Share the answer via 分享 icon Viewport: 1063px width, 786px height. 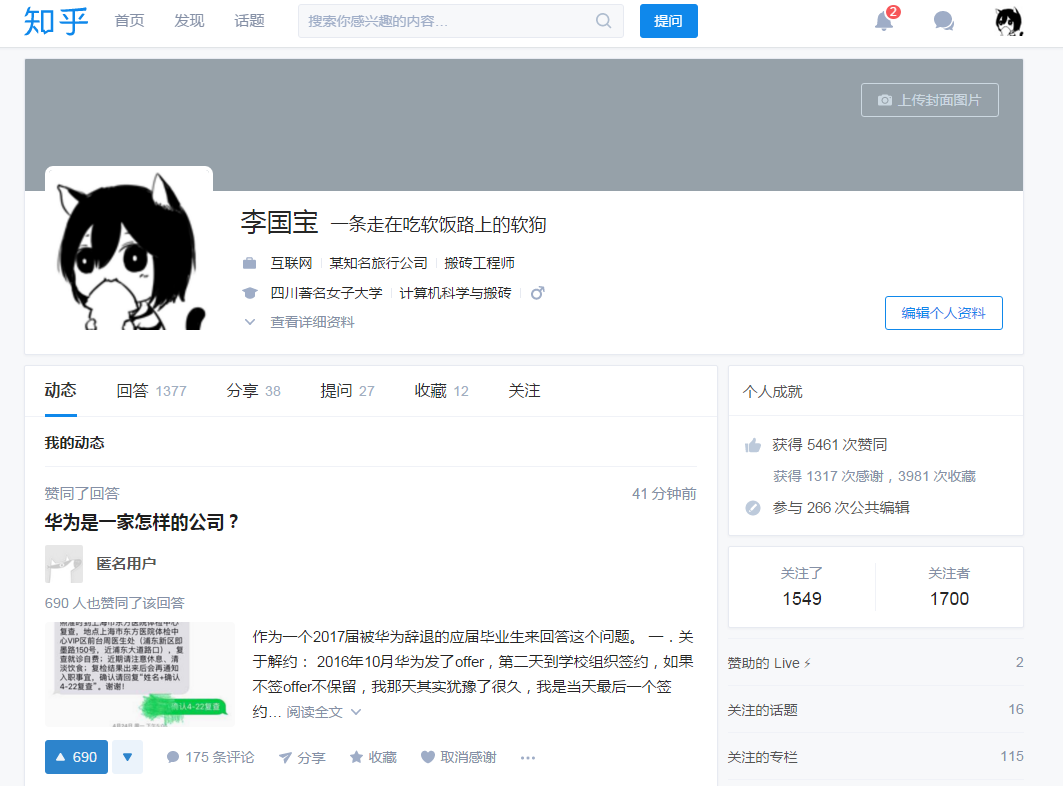click(286, 757)
